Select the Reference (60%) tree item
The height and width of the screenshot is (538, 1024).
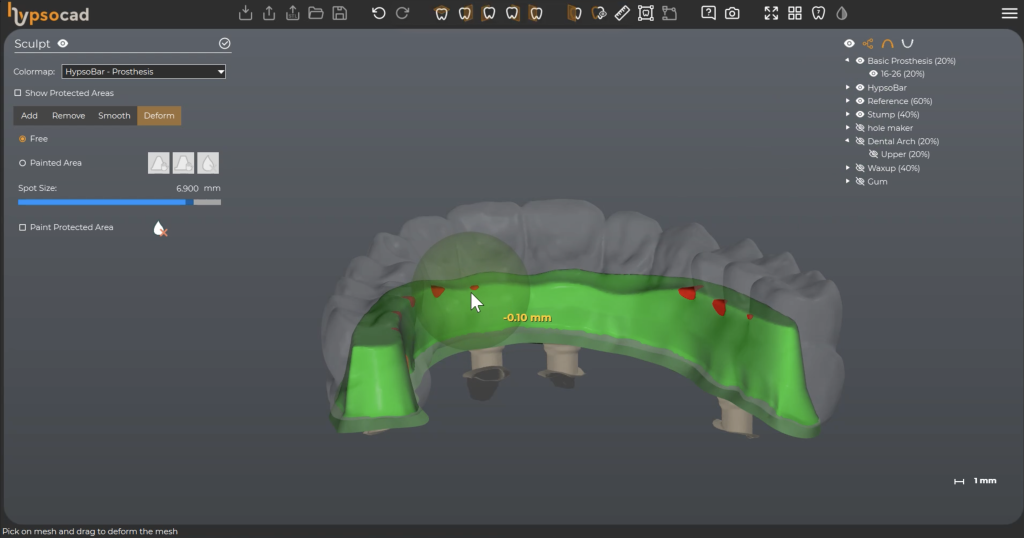pyautogui.click(x=899, y=101)
